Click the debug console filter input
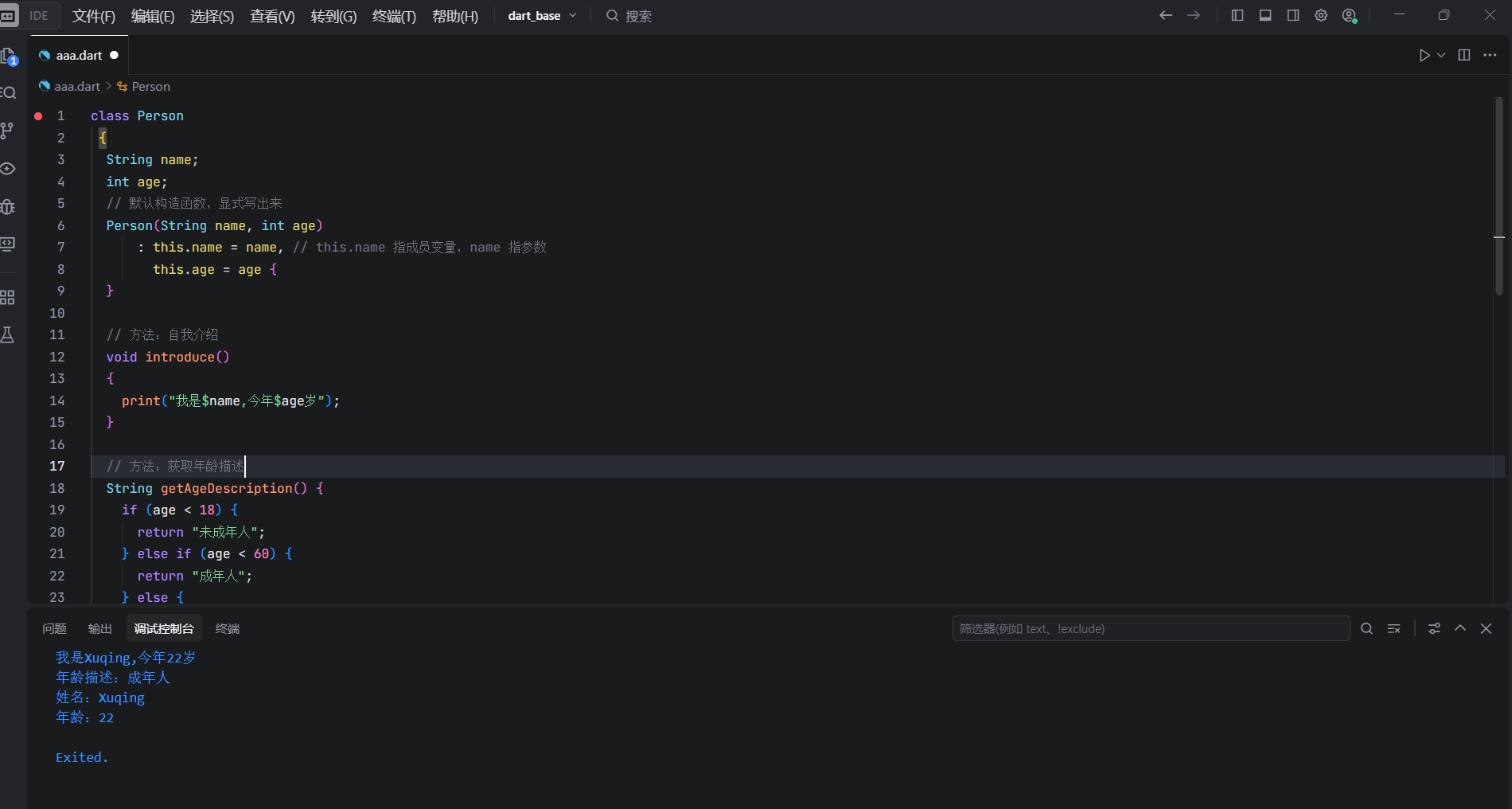This screenshot has height=809, width=1512. [x=1151, y=628]
